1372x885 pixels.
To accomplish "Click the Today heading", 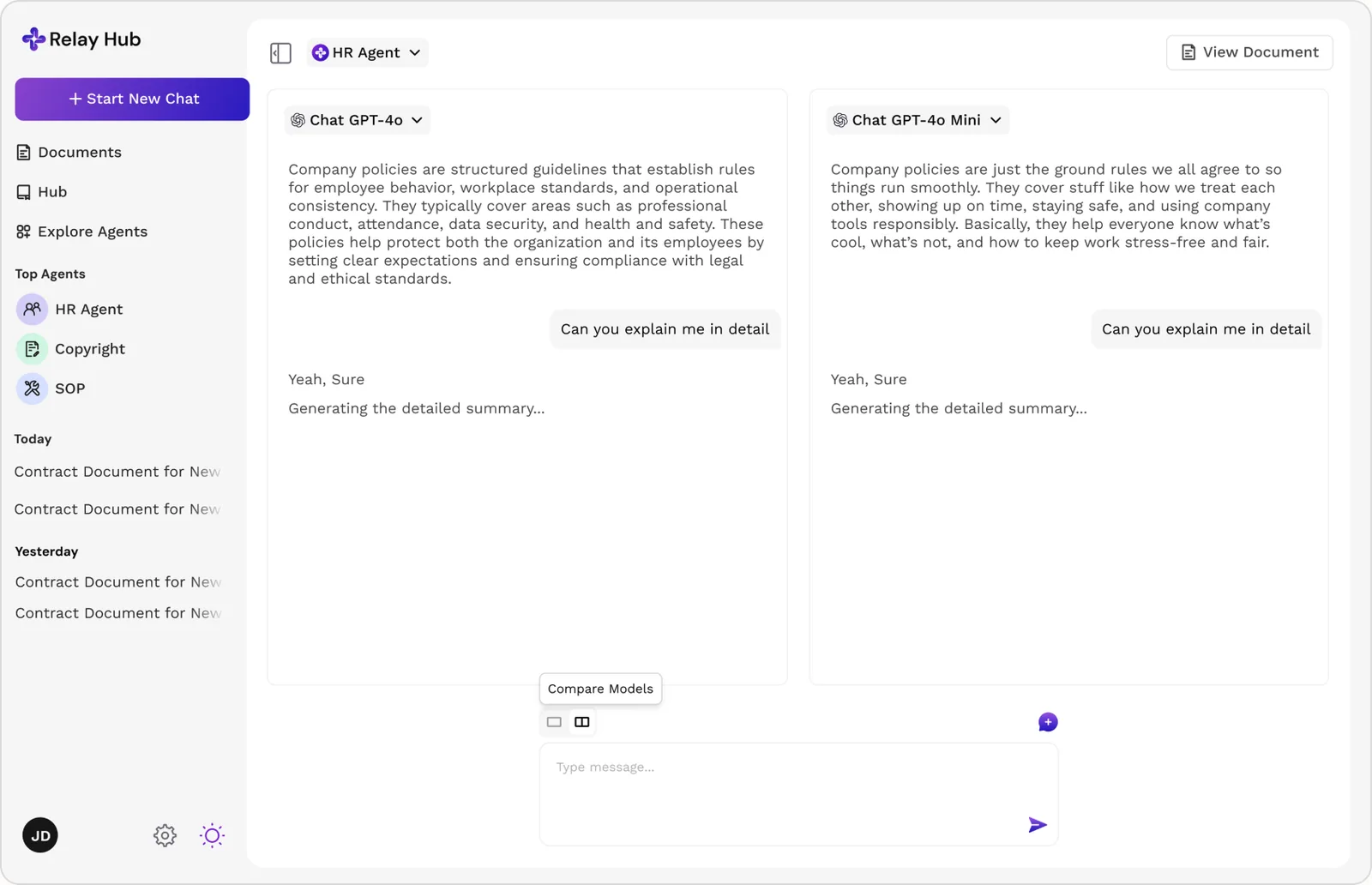I will [x=33, y=439].
